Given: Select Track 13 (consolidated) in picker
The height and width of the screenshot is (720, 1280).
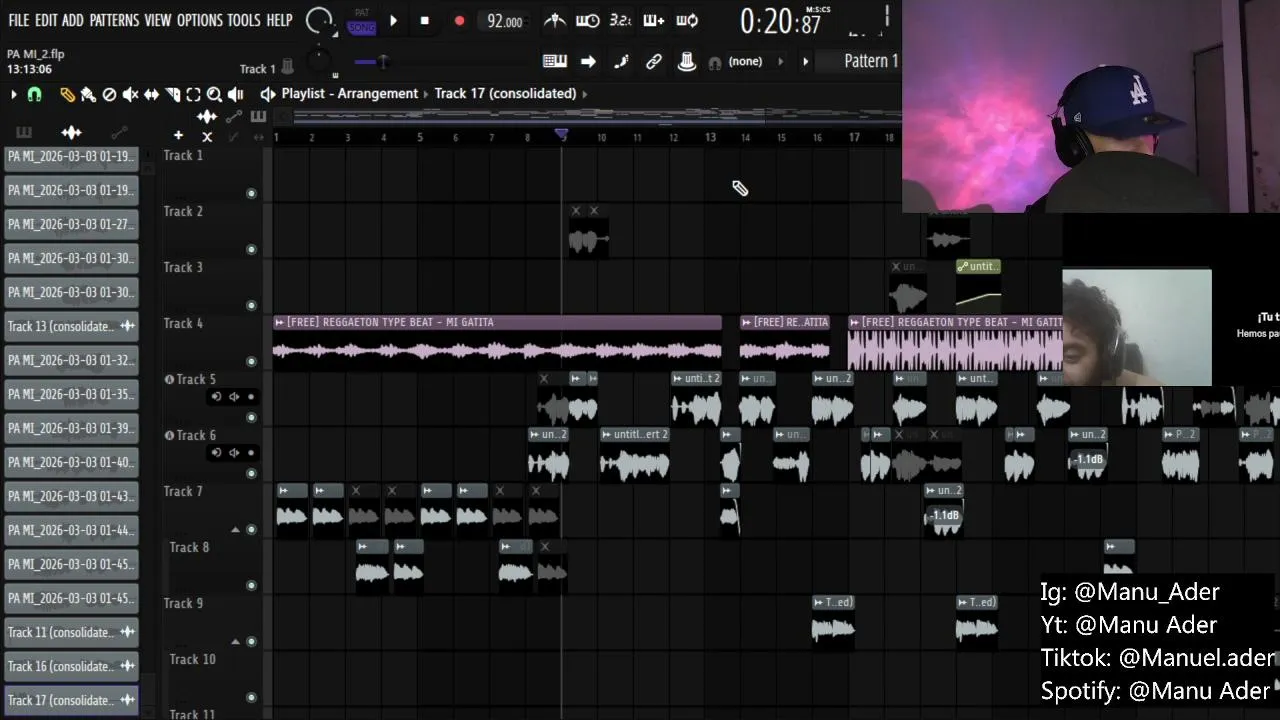Looking at the screenshot, I should pos(71,326).
